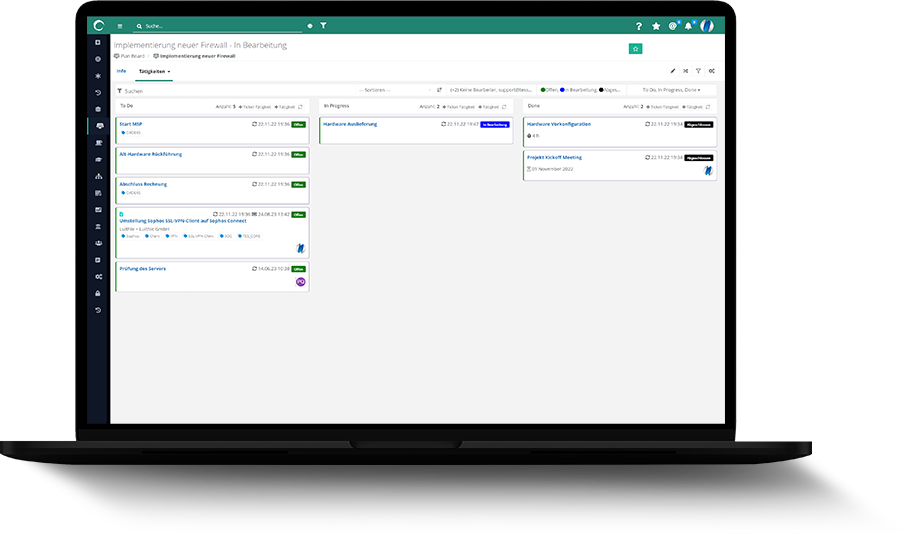This screenshot has height=535, width=906.
Task: Open the Sortieren dropdown
Action: (394, 90)
